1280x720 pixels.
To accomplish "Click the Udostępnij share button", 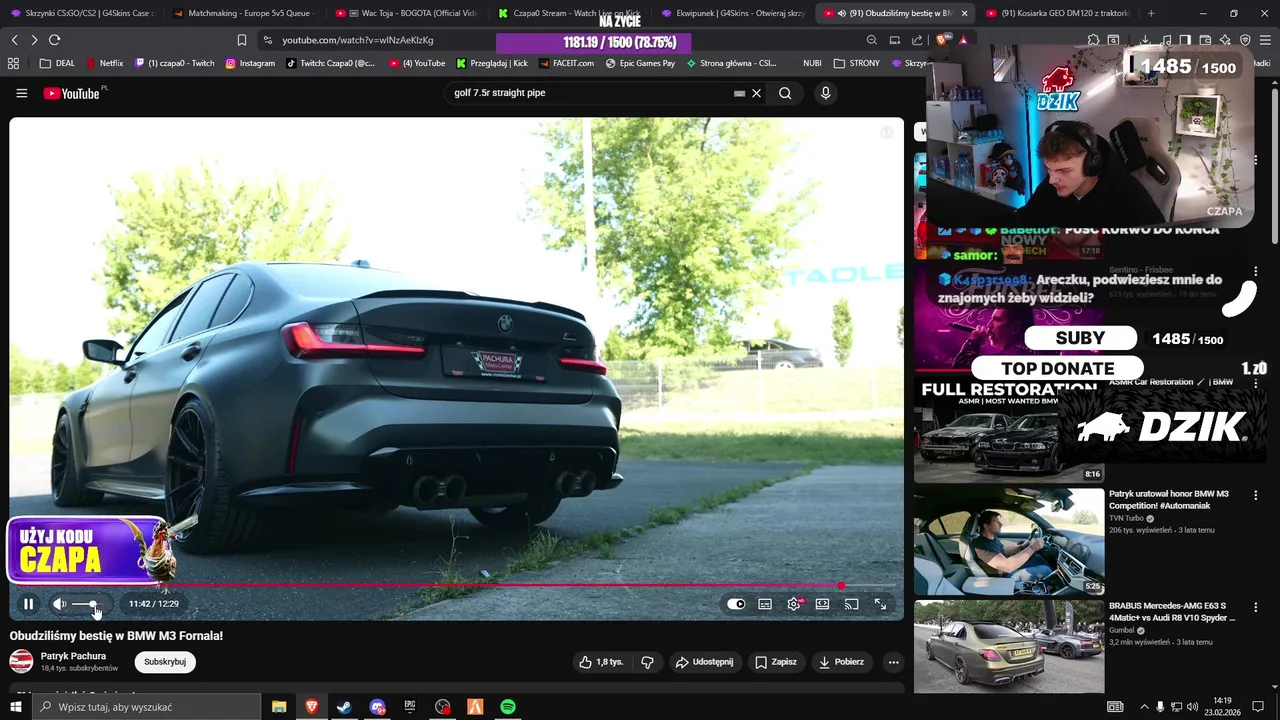I will point(704,662).
